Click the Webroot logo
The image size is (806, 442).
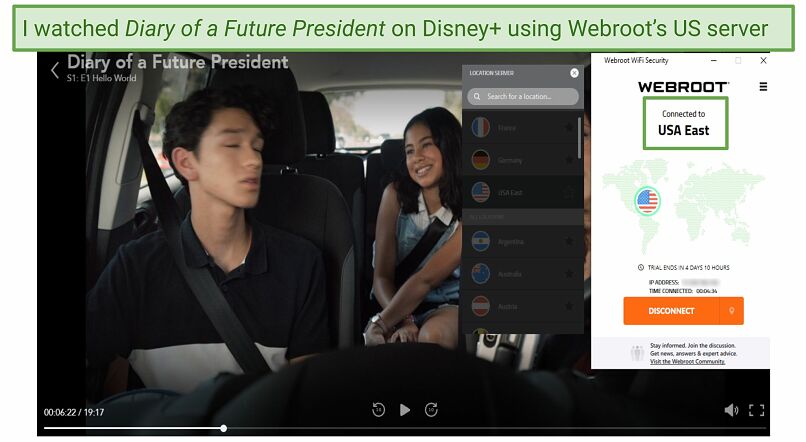coord(683,87)
